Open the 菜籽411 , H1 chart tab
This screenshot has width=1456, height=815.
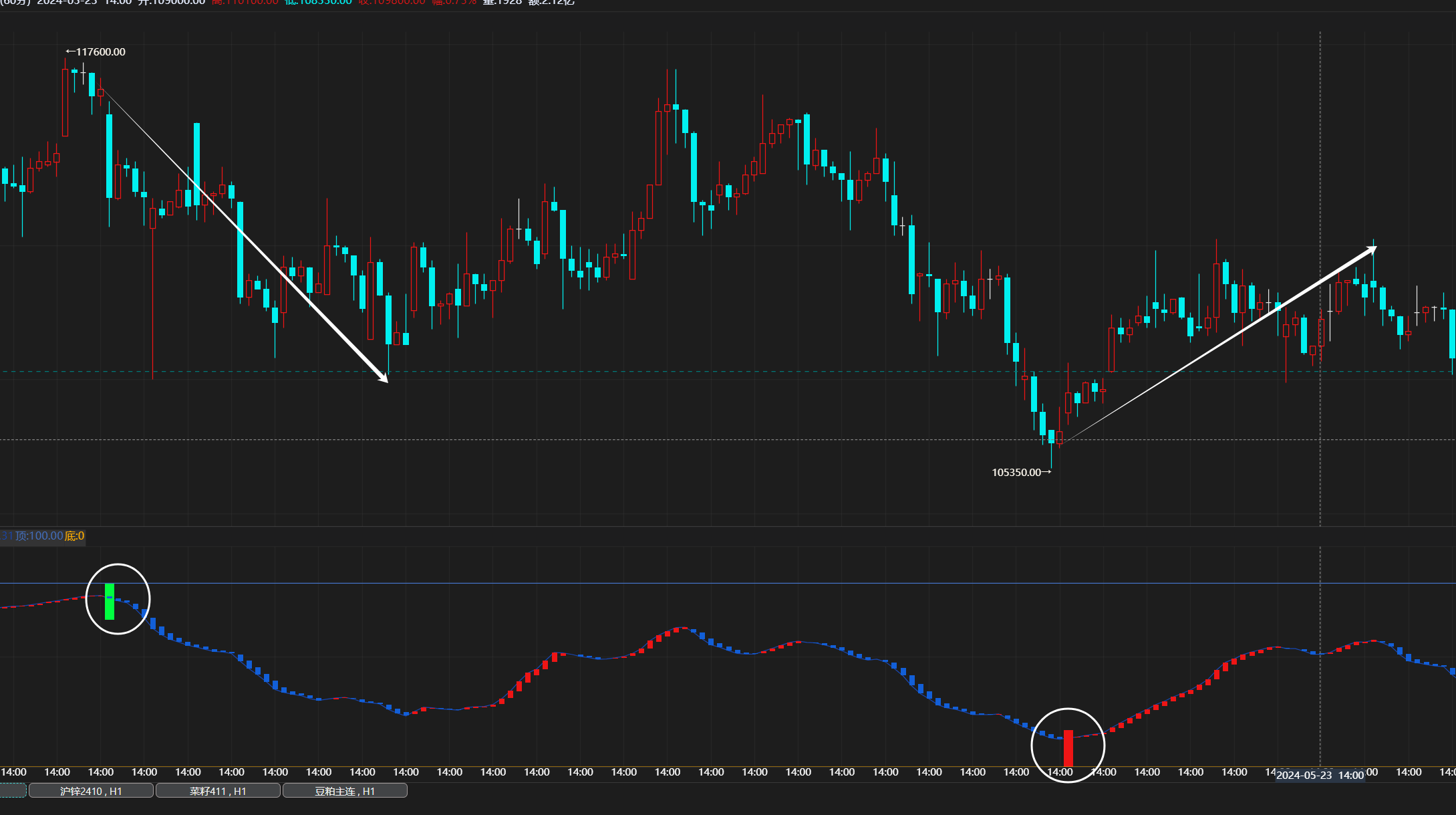click(x=218, y=791)
